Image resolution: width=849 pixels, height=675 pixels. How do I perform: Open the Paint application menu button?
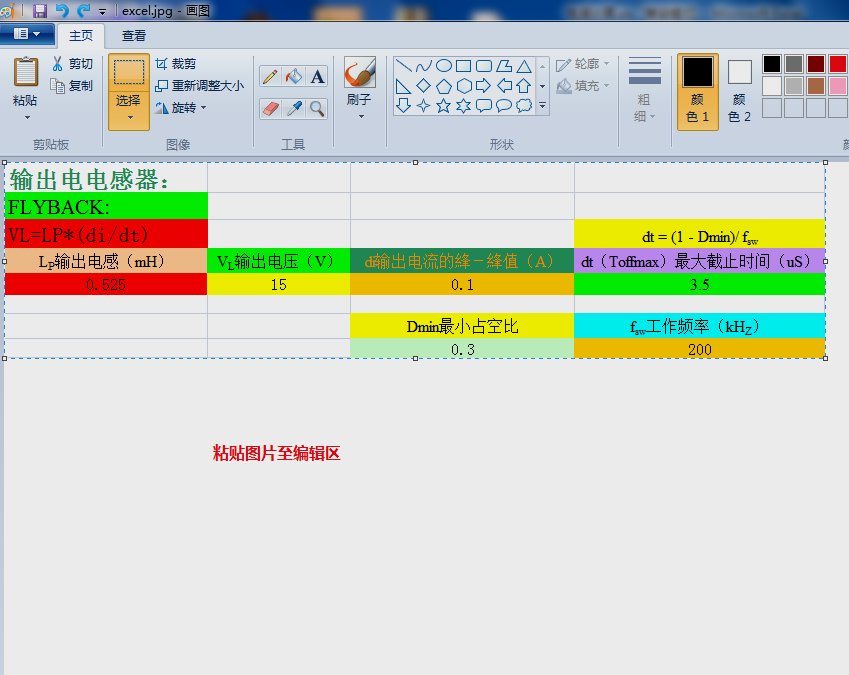(x=27, y=34)
